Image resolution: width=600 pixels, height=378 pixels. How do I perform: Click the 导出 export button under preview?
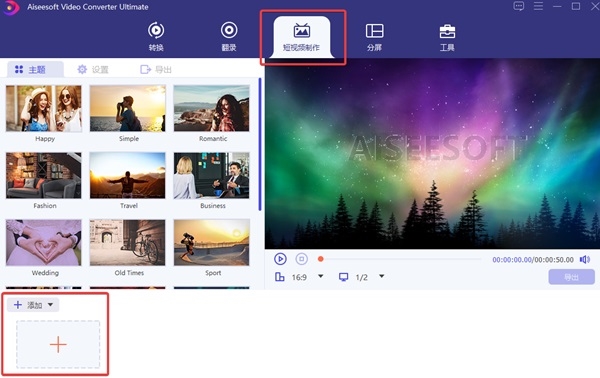tap(571, 277)
